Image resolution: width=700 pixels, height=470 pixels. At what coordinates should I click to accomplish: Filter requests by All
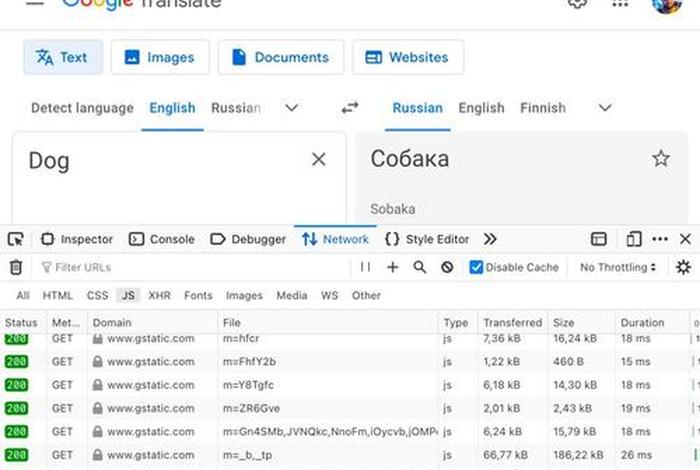23,295
